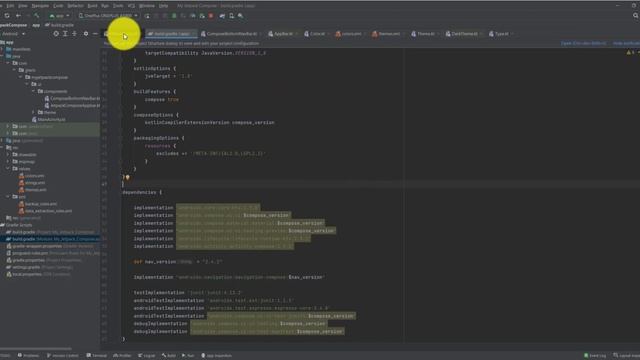Open the Build menu

point(93,6)
